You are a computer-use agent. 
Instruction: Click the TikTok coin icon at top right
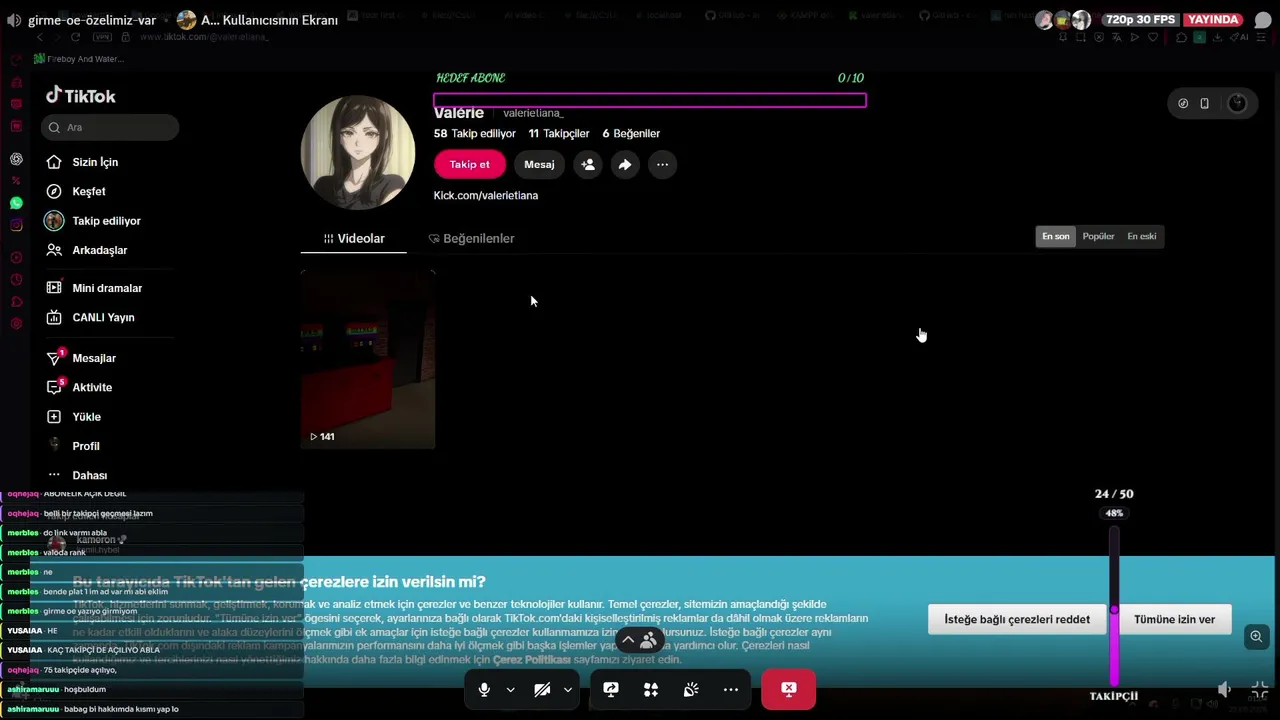pyautogui.click(x=1183, y=103)
